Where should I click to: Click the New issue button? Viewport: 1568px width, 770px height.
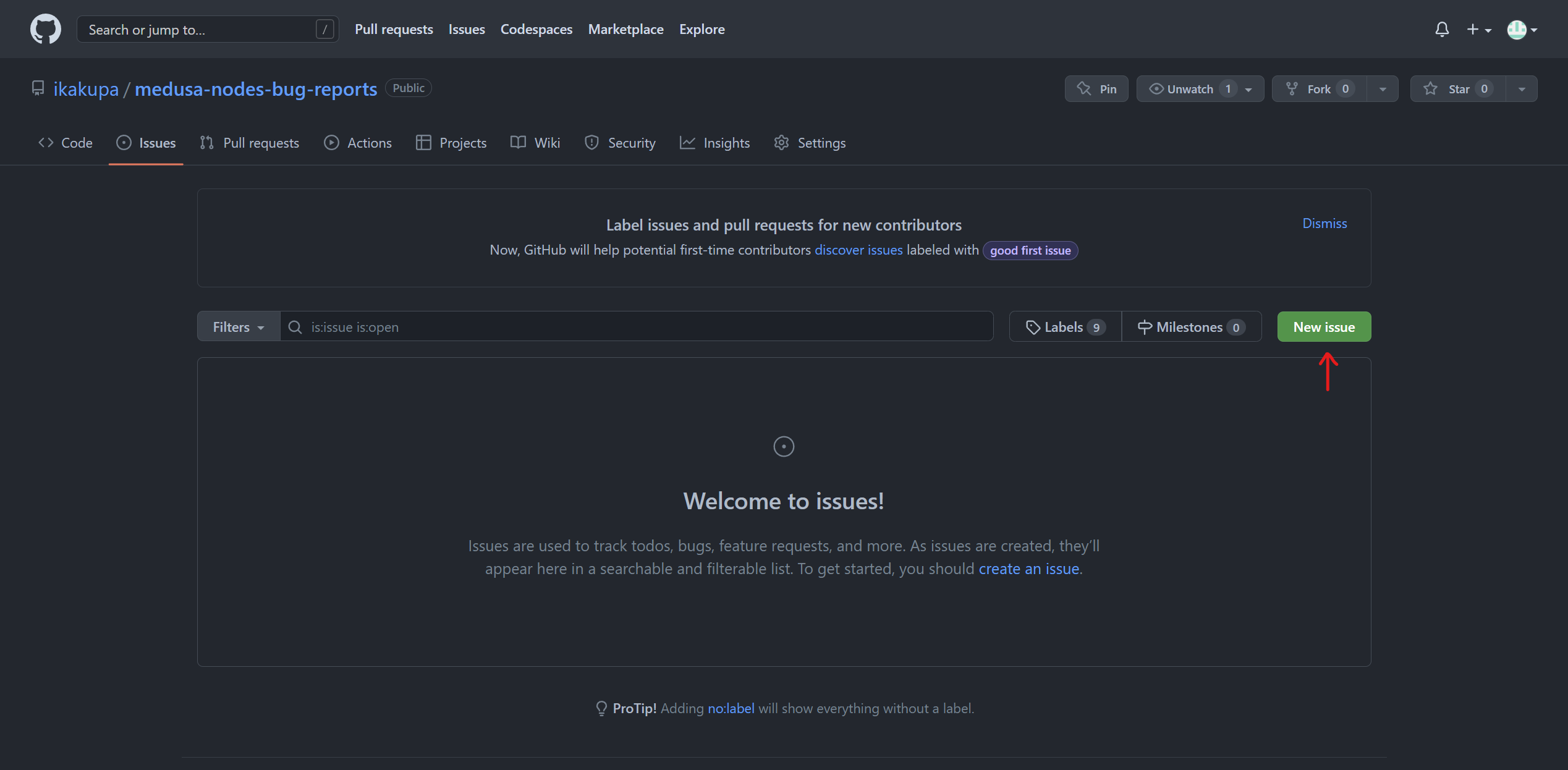tap(1324, 326)
